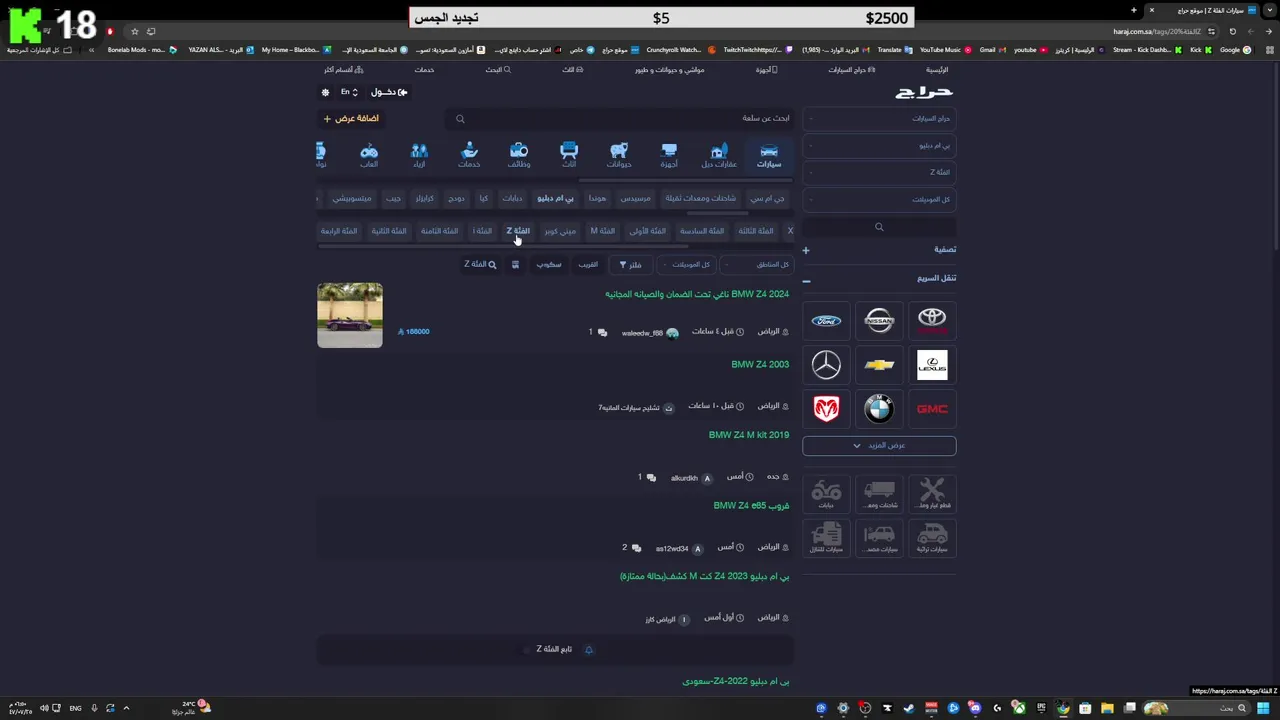Pick the GMC brand logo
Screen dimensions: 1280x720
[x=932, y=408]
